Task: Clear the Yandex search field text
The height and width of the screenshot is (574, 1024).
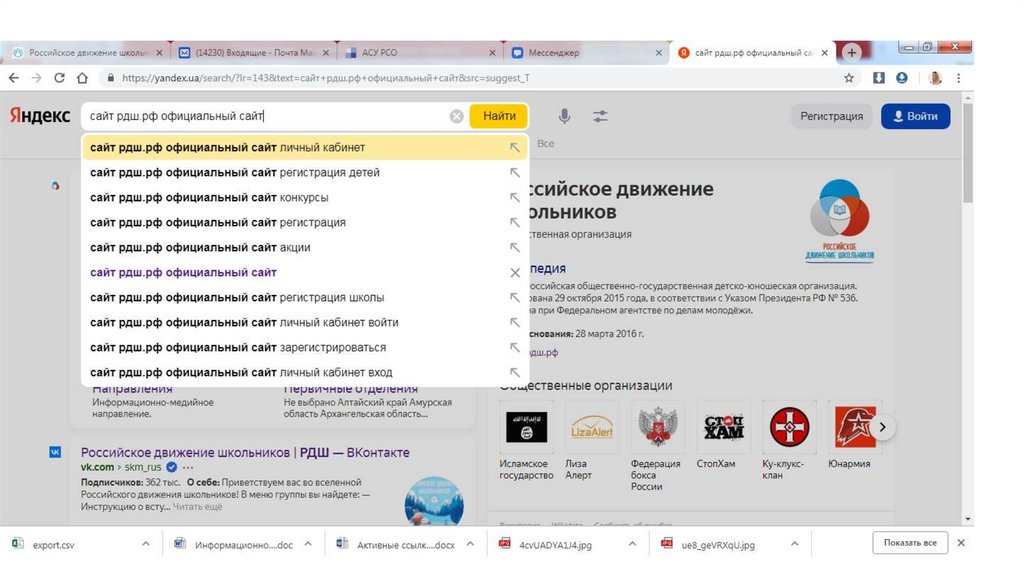Action: click(x=456, y=116)
